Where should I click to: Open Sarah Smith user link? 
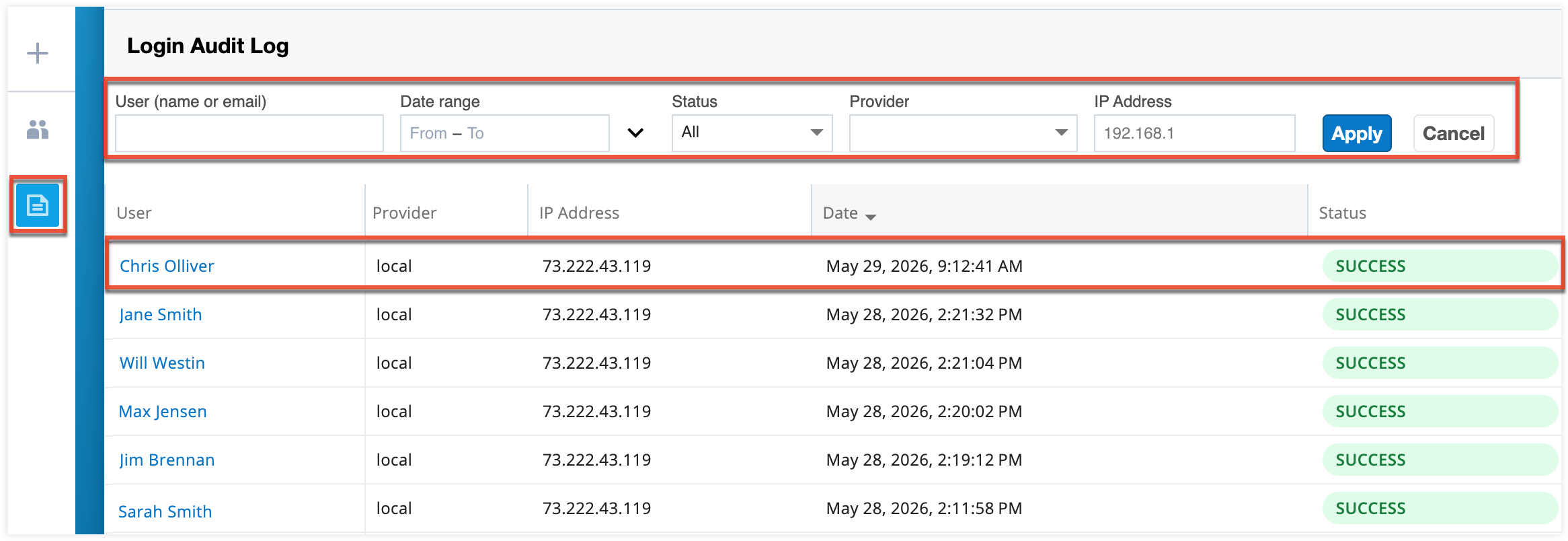tap(165, 511)
